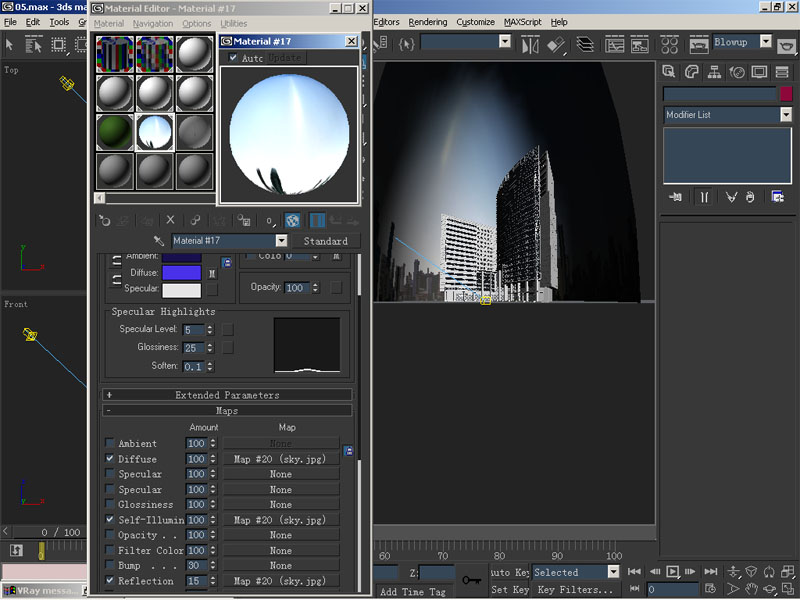Click the Show Map in Viewport icon
This screenshot has height=600, width=800.
coord(292,220)
